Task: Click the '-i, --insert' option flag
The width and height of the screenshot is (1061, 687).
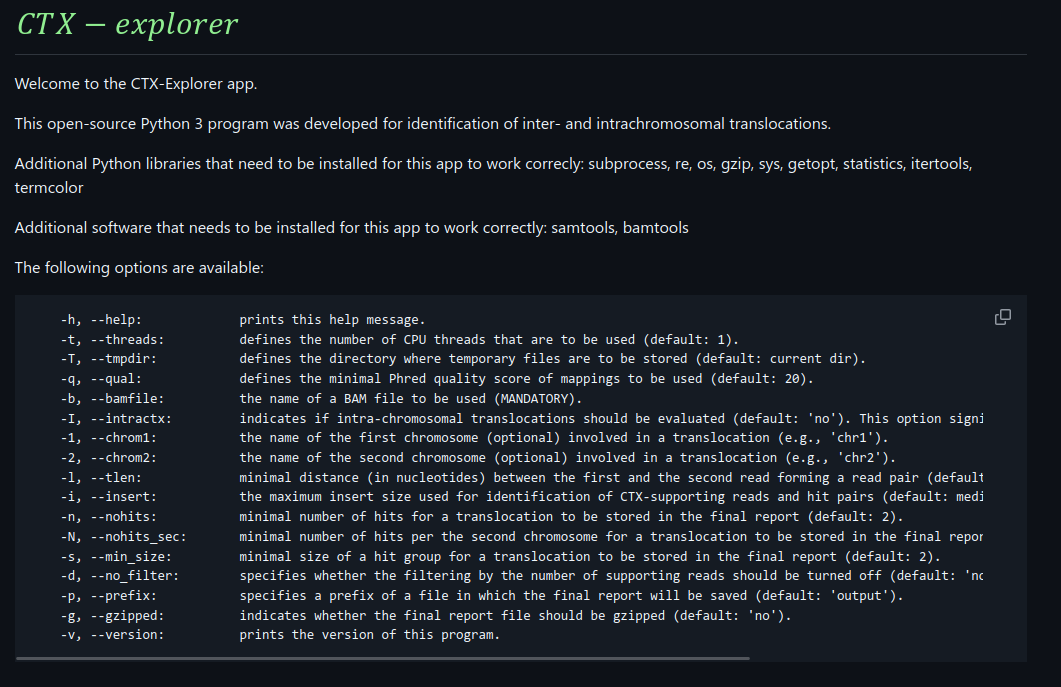Action: (108, 497)
